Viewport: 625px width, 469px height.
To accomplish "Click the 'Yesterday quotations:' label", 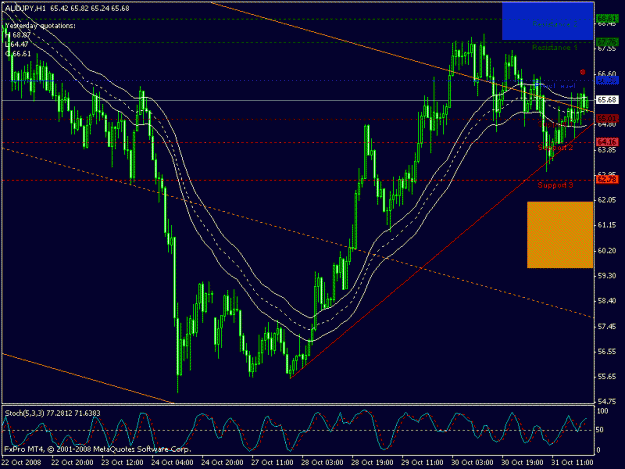I will pos(40,26).
